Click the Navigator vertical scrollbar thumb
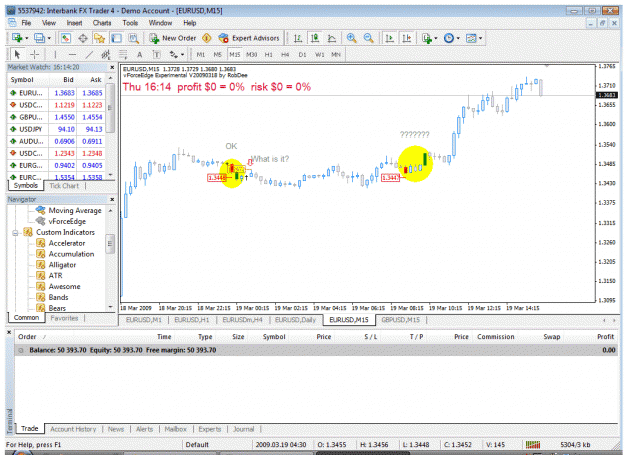 coord(110,244)
